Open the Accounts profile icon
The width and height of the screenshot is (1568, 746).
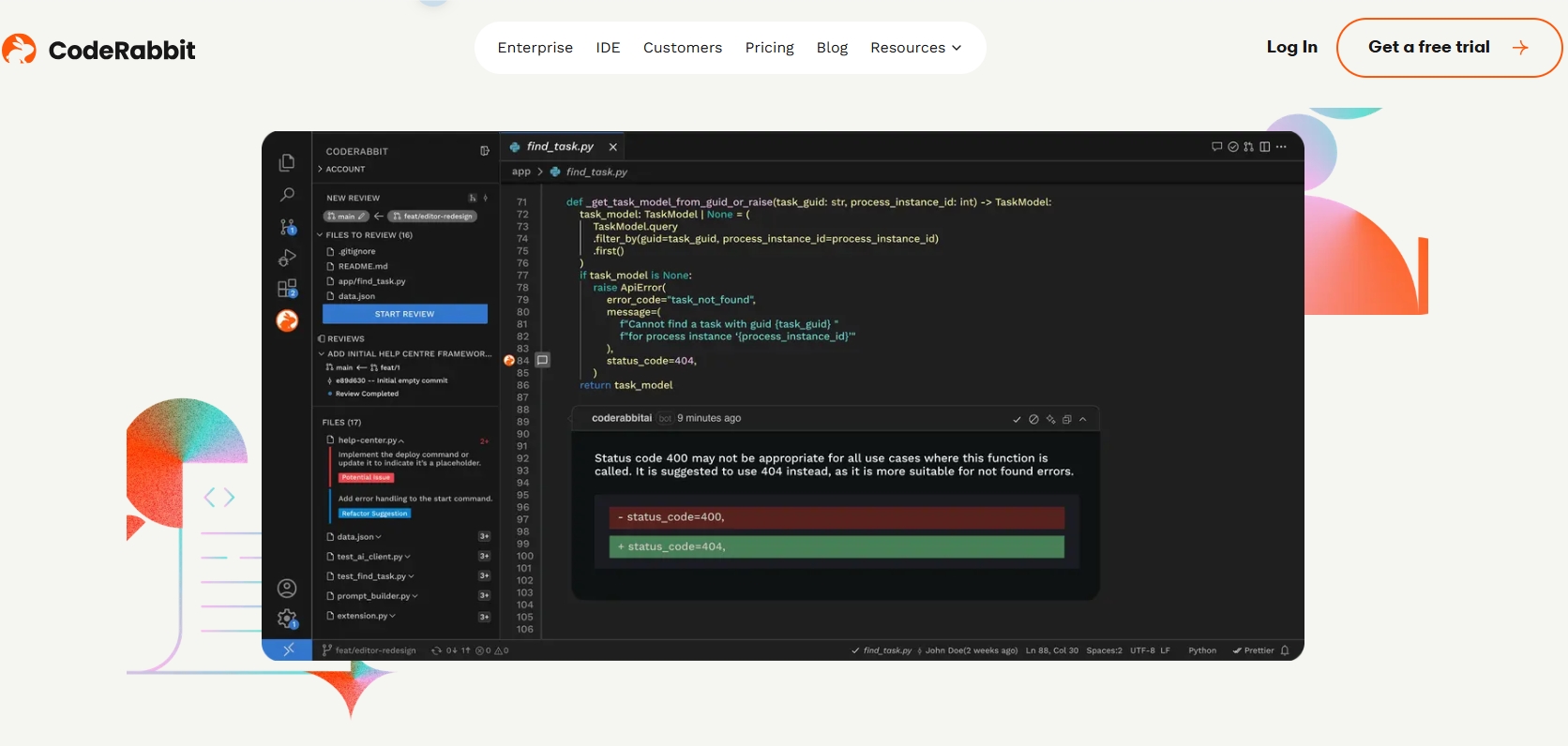287,589
